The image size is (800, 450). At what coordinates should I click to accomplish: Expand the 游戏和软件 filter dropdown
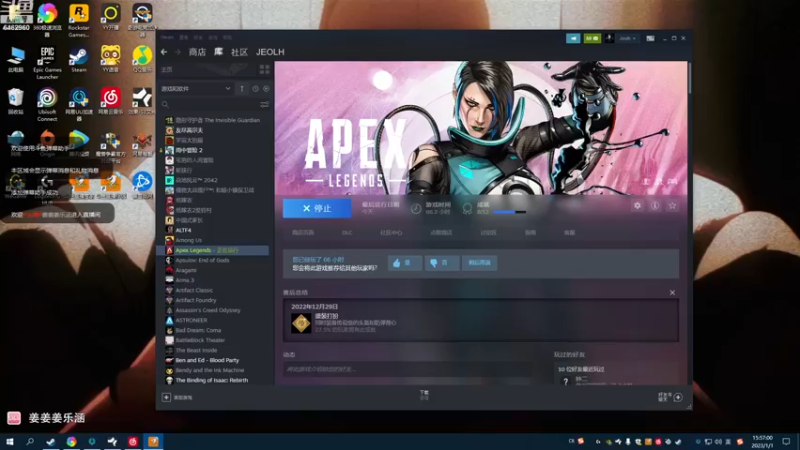click(196, 88)
